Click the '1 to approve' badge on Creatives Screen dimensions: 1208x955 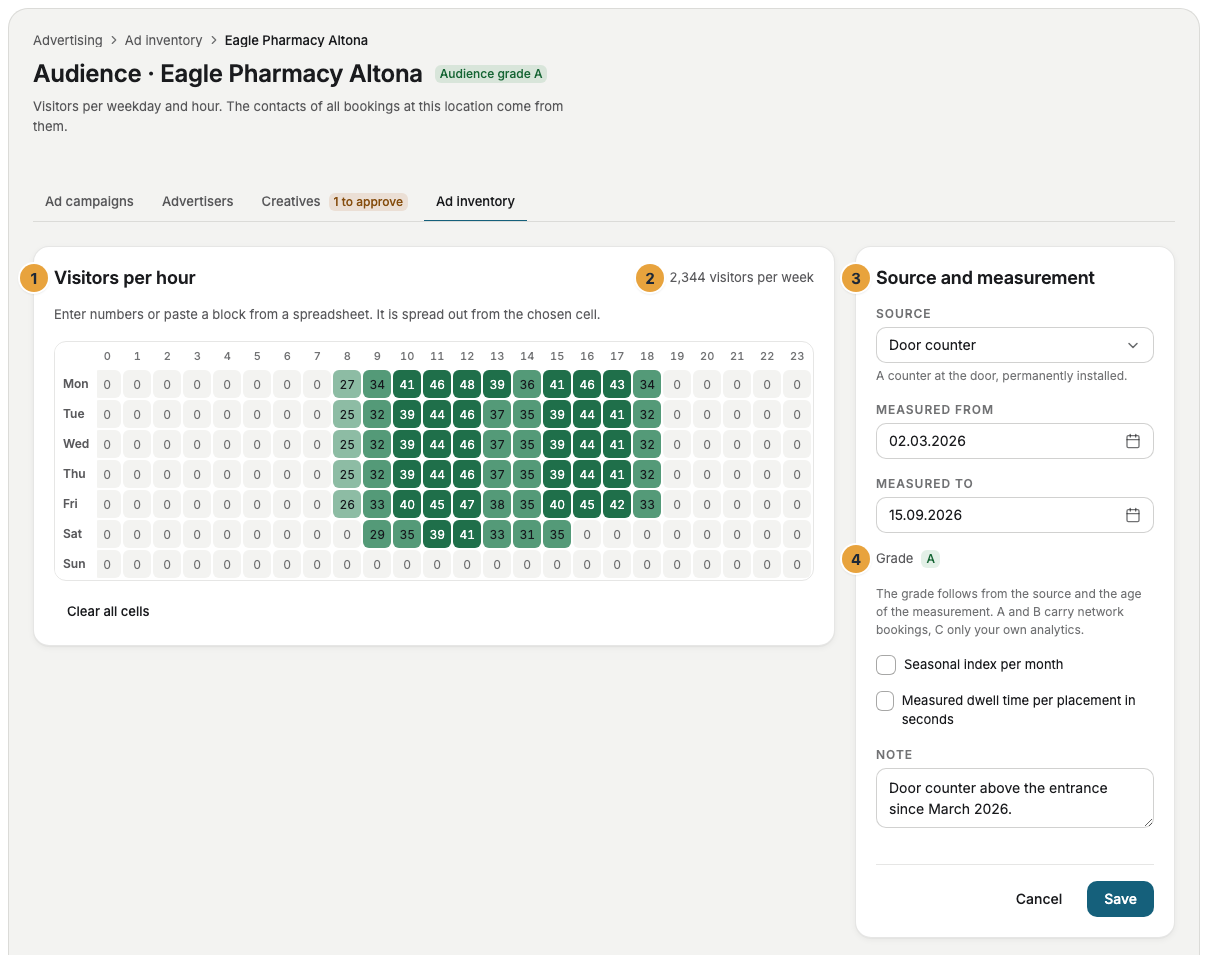368,202
